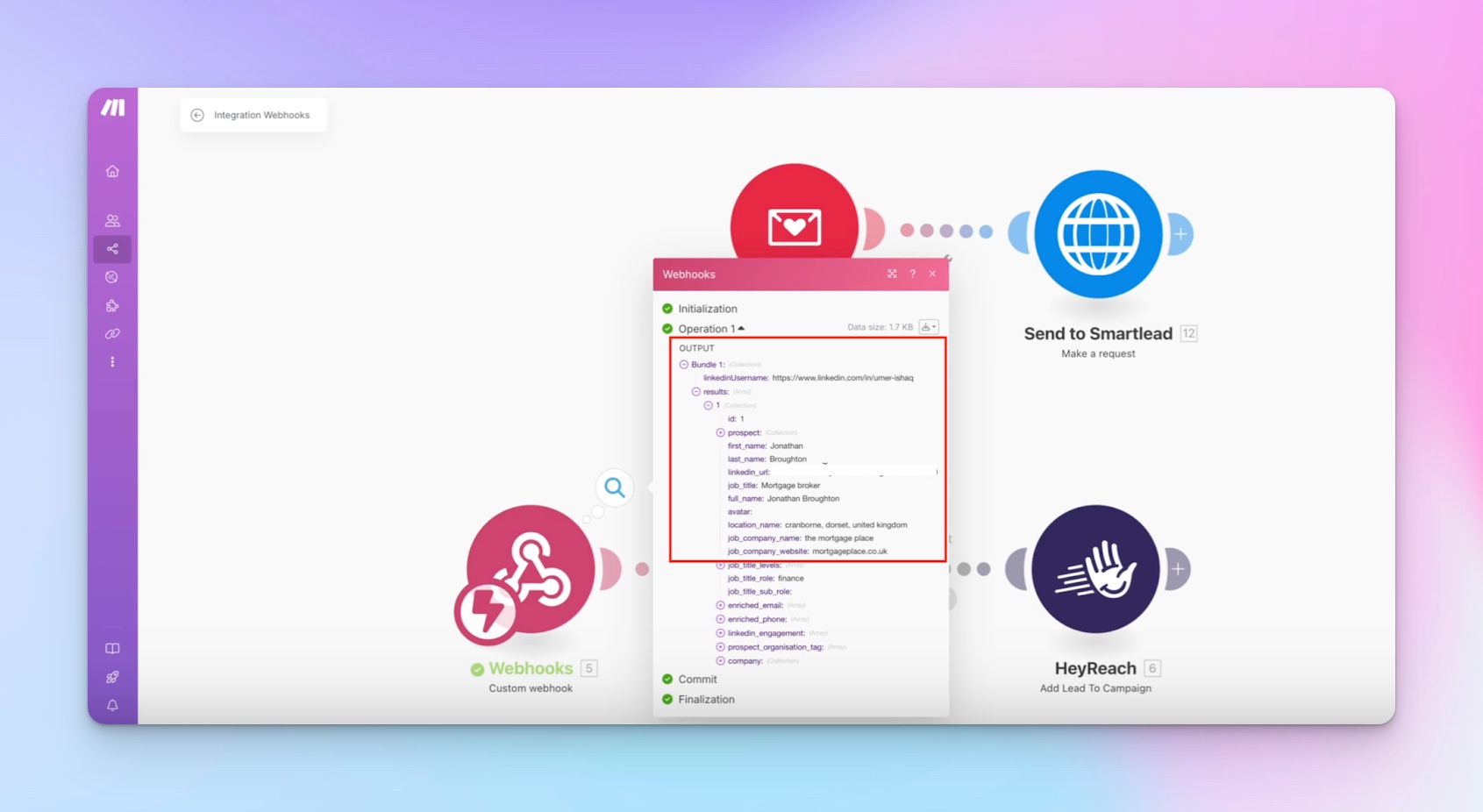Click the Make a request subtitle
The width and height of the screenshot is (1483, 812).
pyautogui.click(x=1098, y=353)
